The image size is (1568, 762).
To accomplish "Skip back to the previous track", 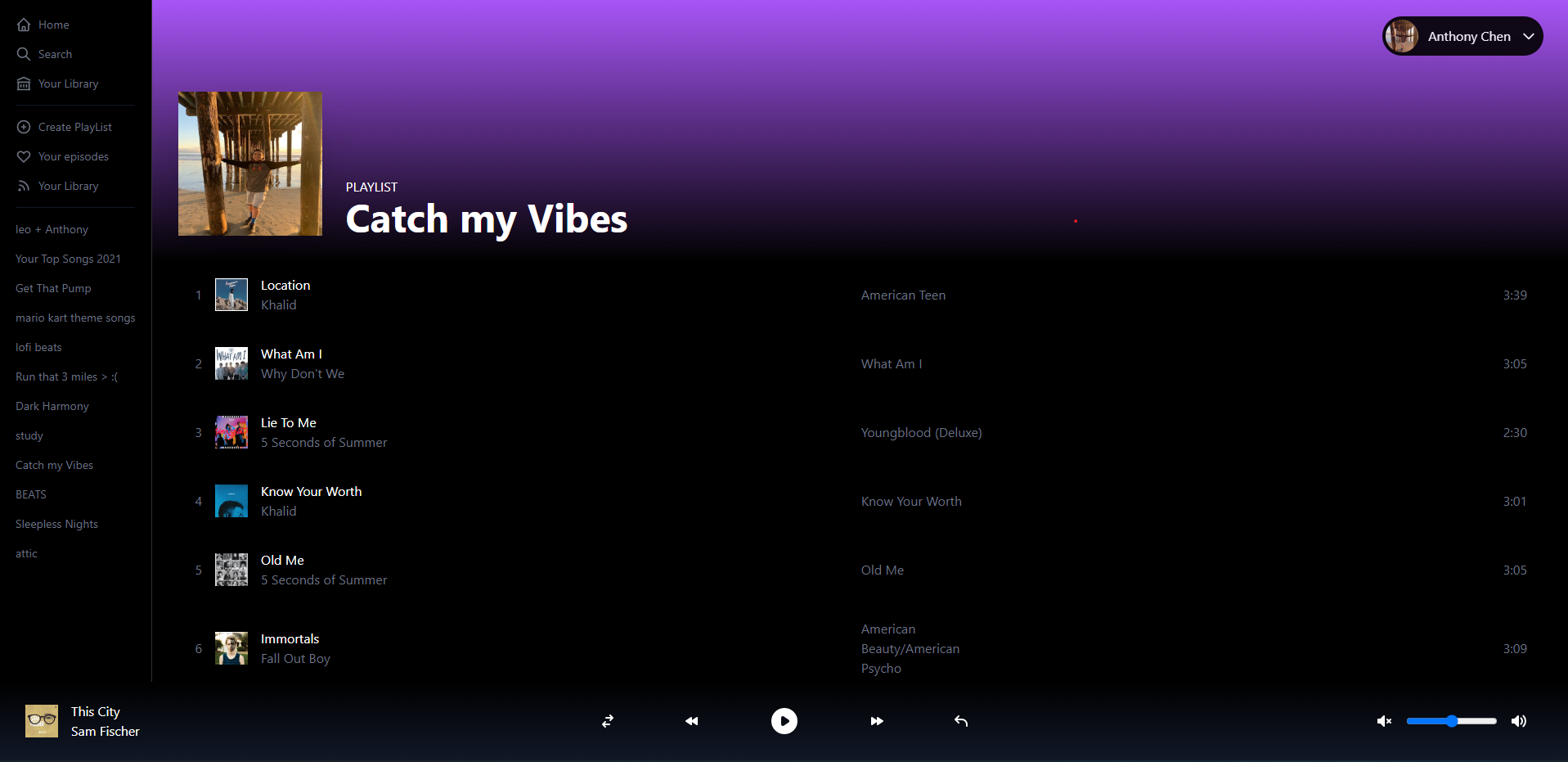I will 691,721.
